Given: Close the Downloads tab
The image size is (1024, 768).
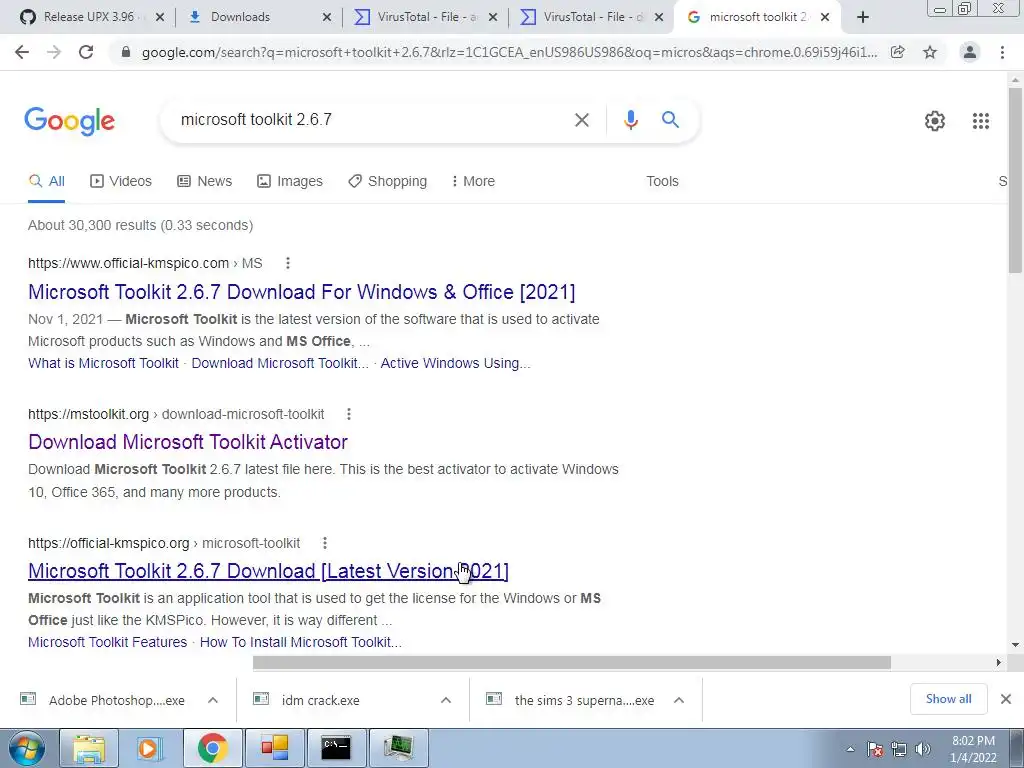Looking at the screenshot, I should click(327, 18).
